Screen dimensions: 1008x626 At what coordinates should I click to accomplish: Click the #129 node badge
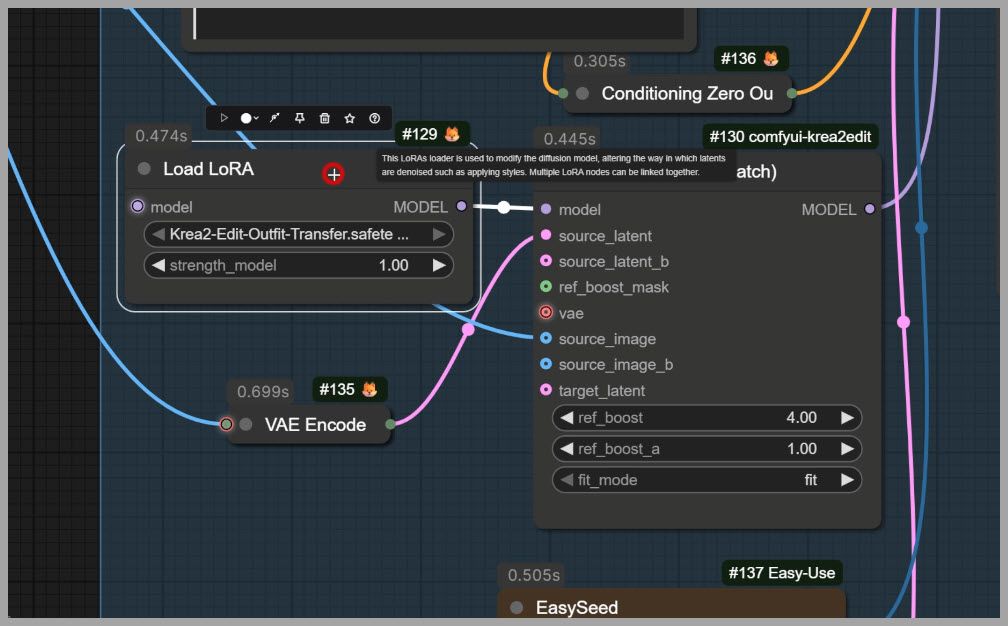pos(431,134)
